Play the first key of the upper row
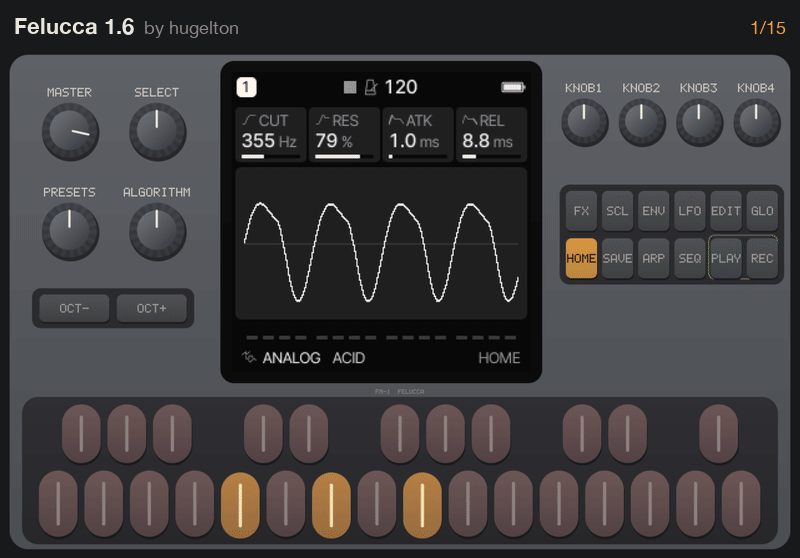Screen dimensions: 800x558 [x=81, y=434]
